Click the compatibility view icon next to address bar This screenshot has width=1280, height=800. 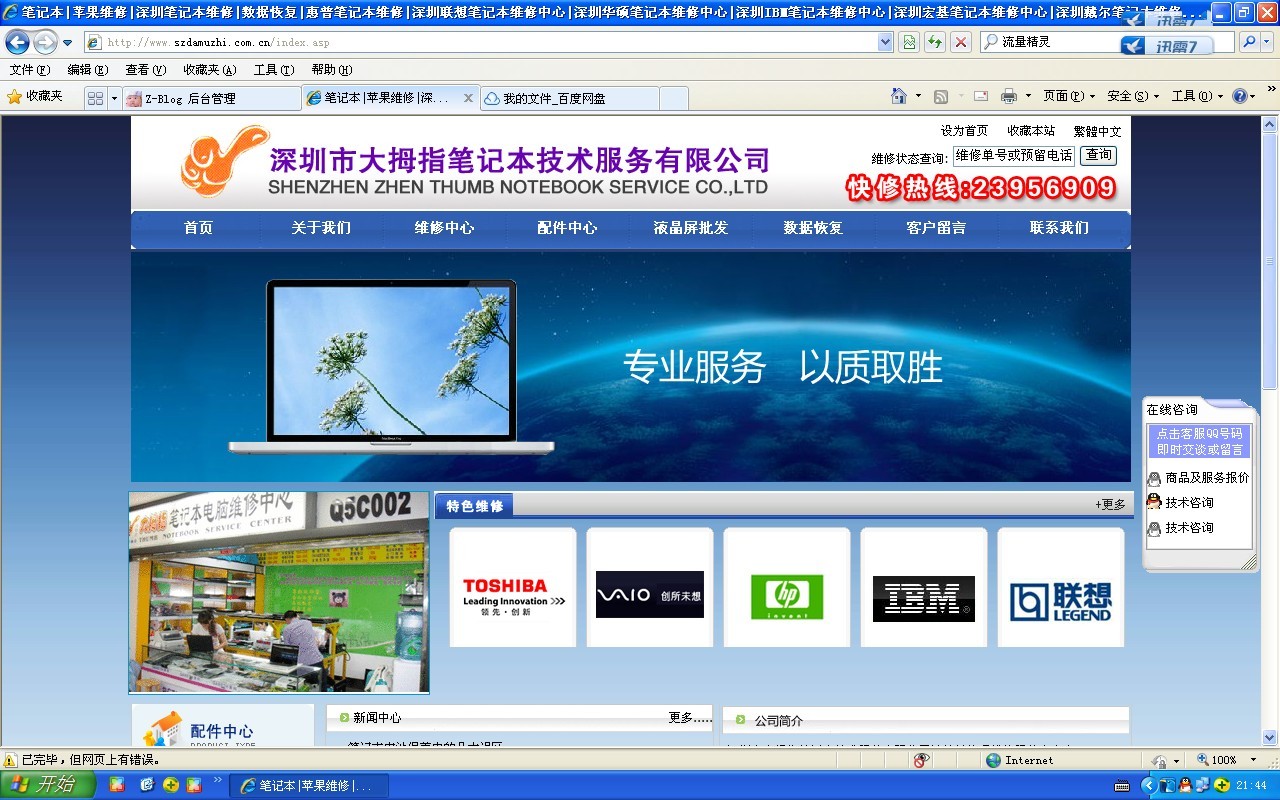[909, 42]
